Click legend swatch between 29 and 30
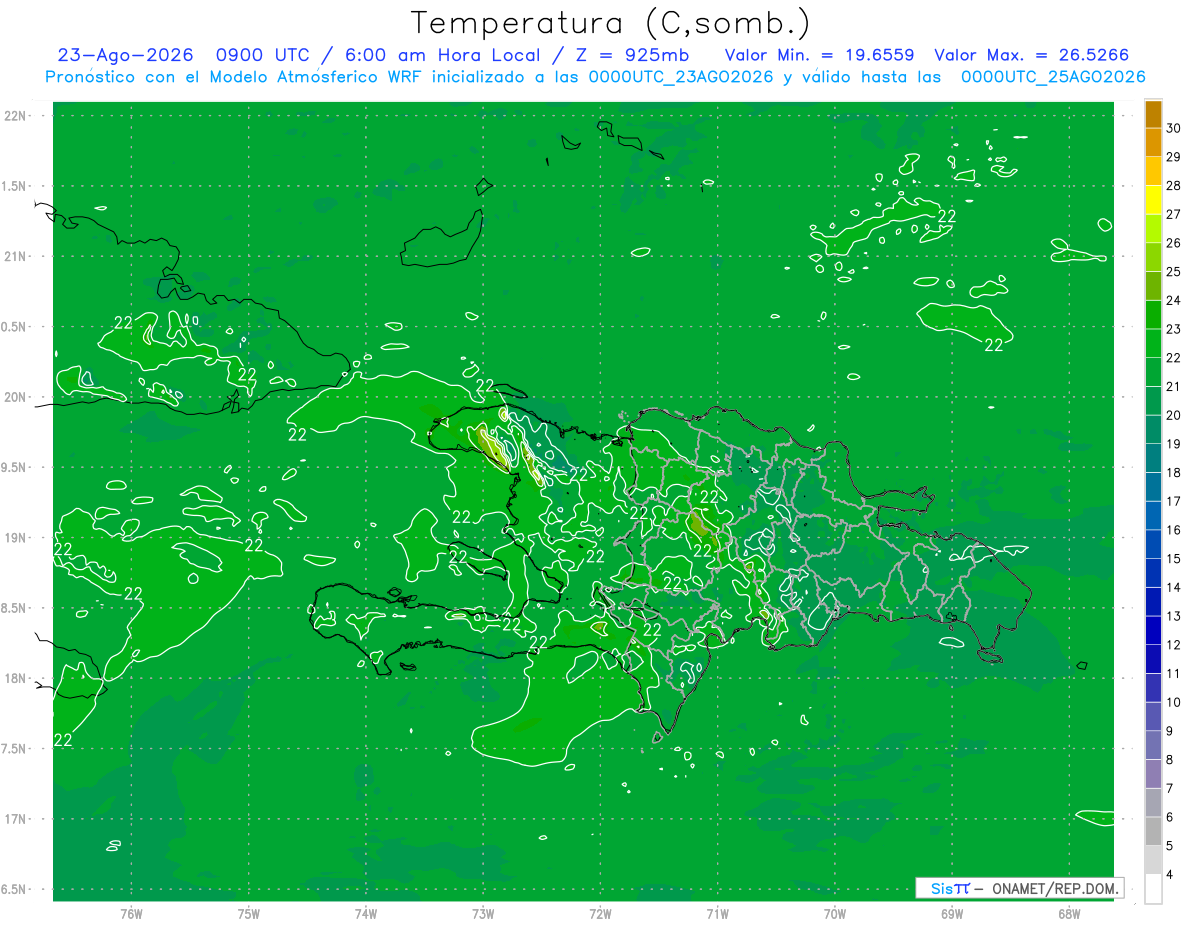Screen dimensions: 1200x927 (1153, 143)
